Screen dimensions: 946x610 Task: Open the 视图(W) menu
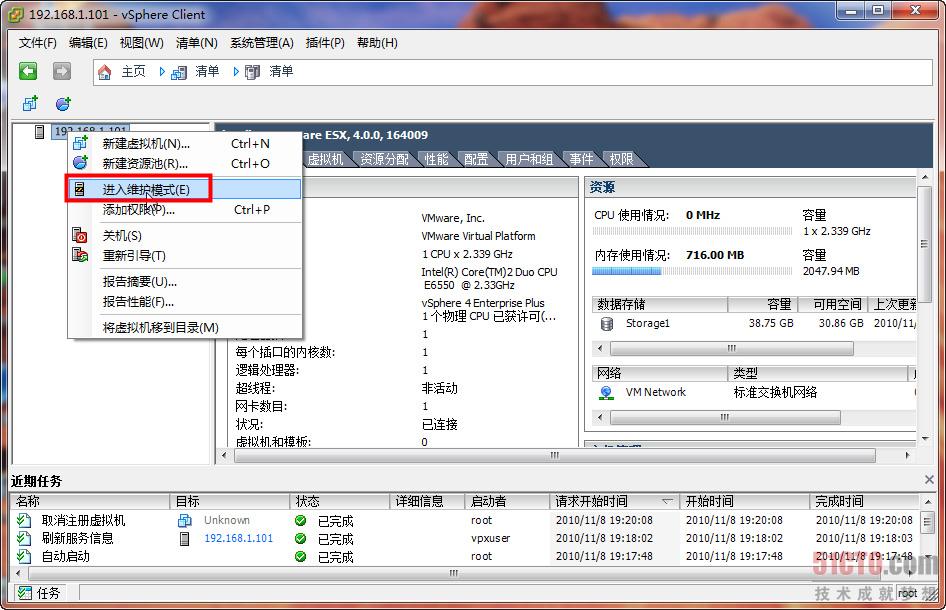coord(142,43)
